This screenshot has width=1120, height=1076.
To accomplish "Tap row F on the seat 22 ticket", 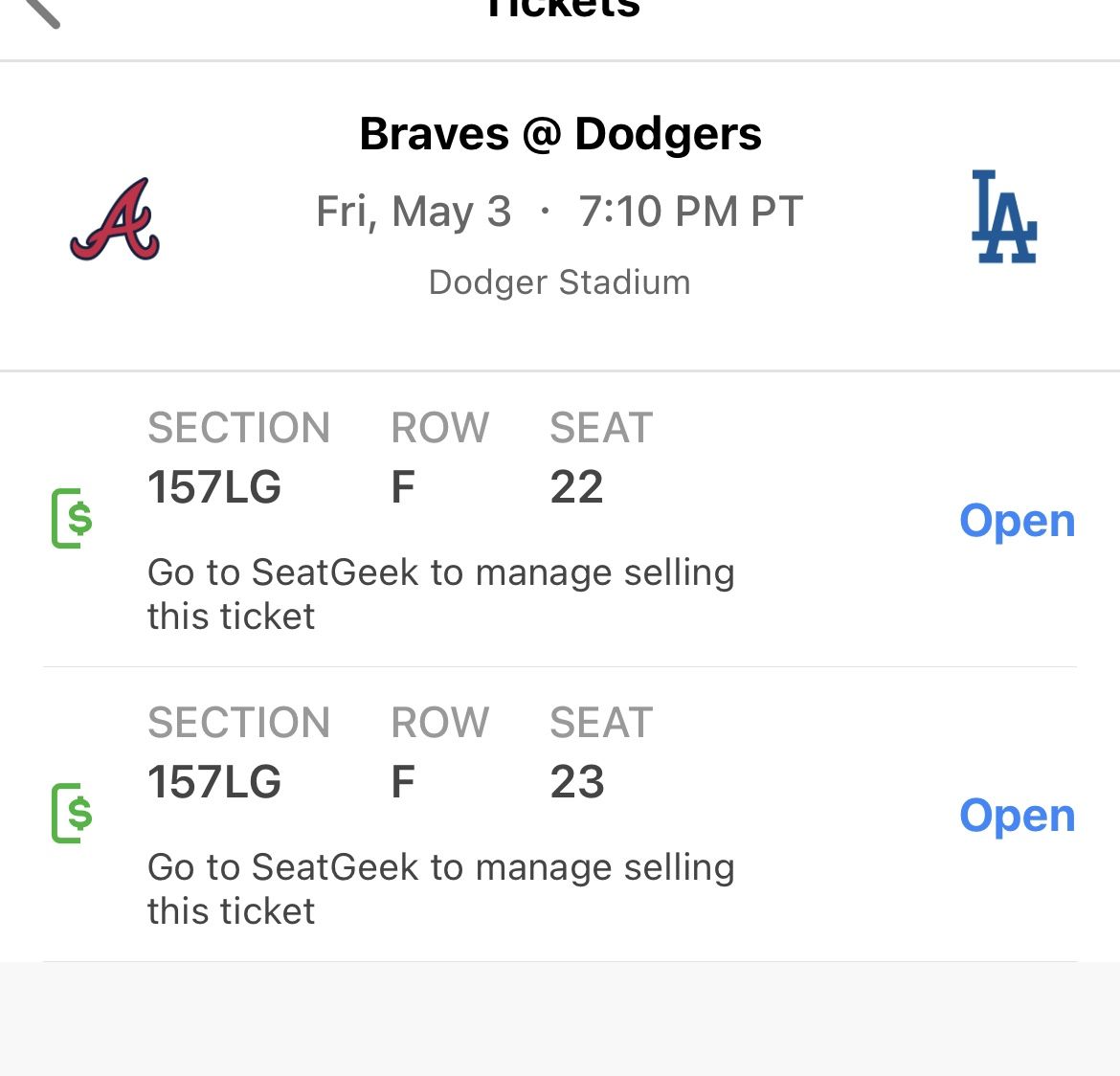I will 403,487.
